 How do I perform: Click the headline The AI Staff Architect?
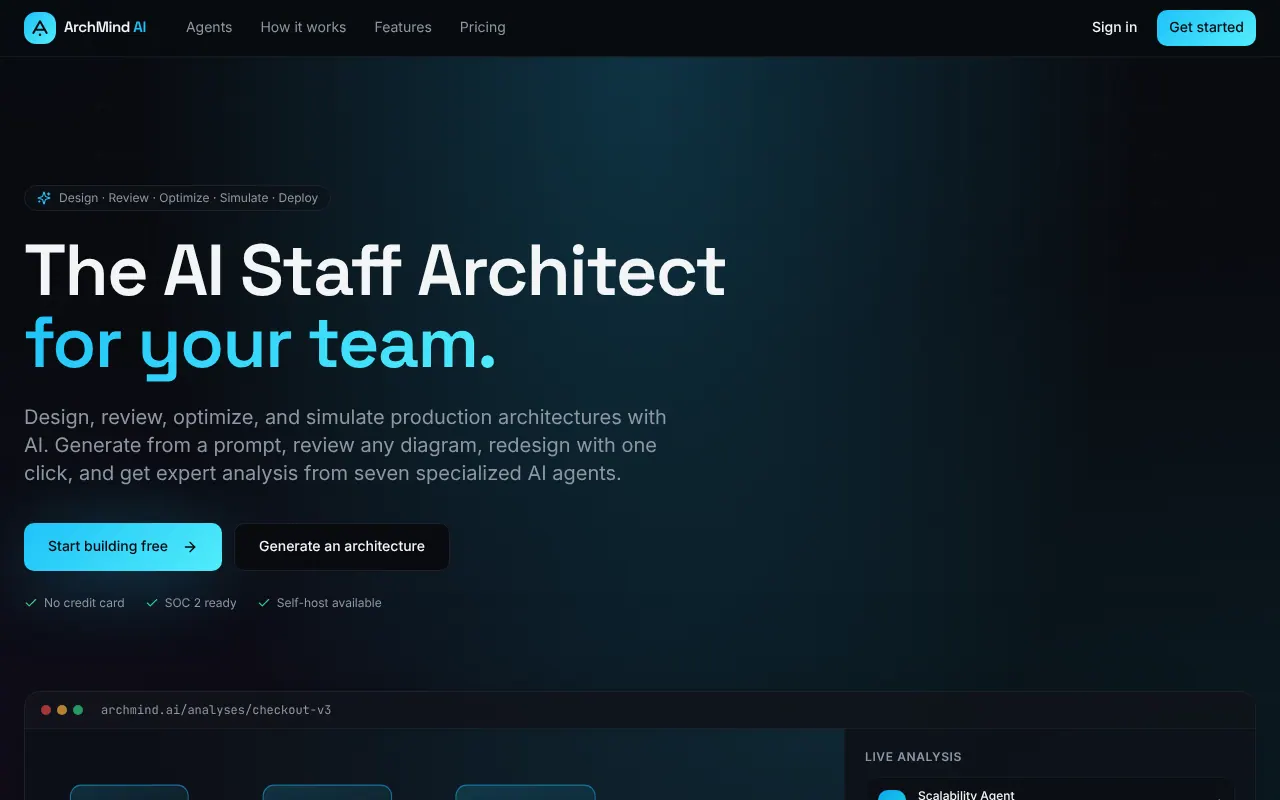click(375, 270)
